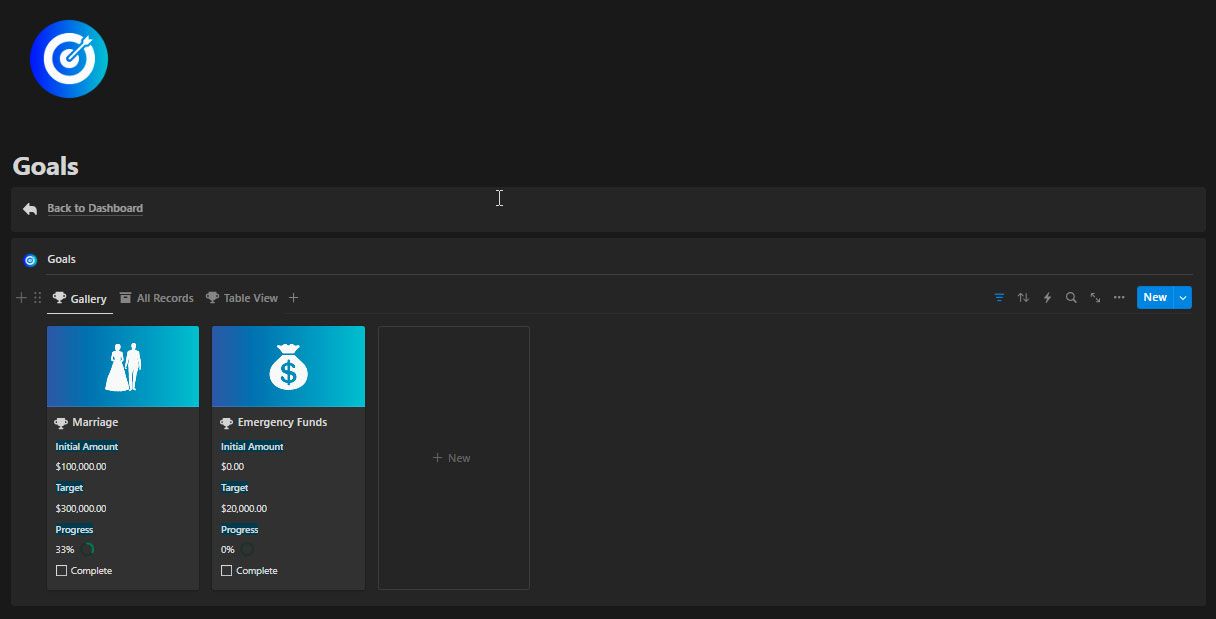Open the Emergency Funds money bag cover

tap(288, 367)
